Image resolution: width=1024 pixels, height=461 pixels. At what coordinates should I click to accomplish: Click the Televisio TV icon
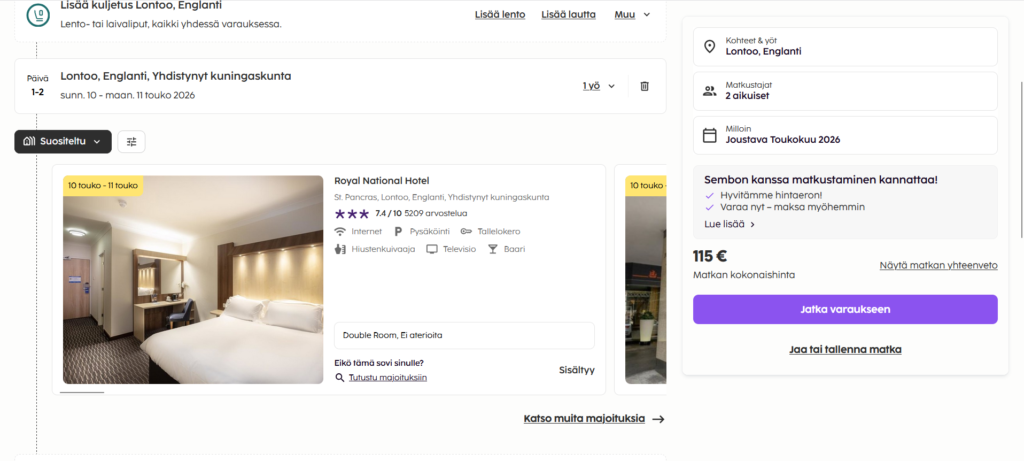click(x=432, y=249)
